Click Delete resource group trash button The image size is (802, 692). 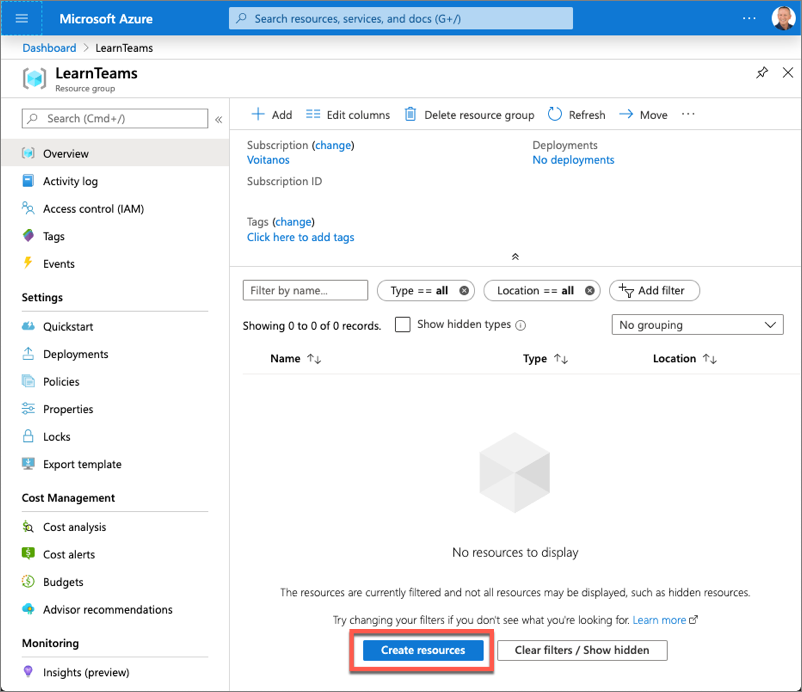[469, 115]
